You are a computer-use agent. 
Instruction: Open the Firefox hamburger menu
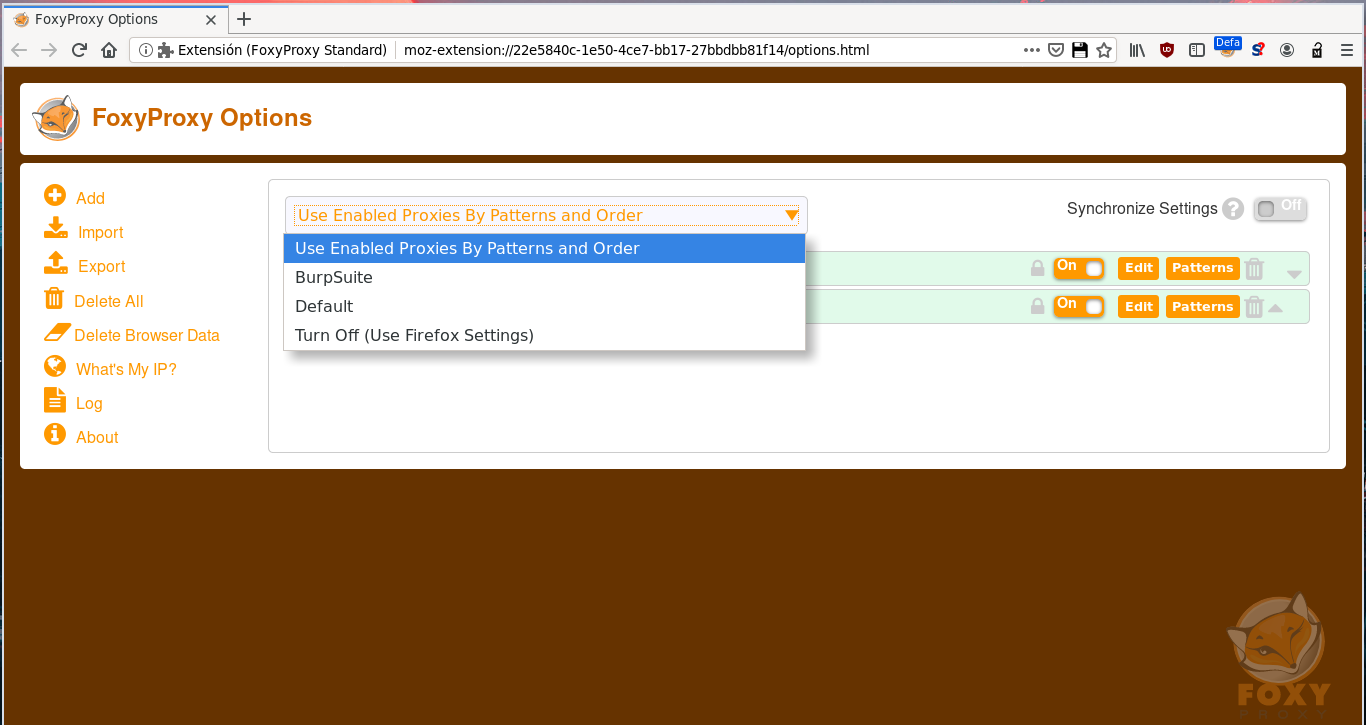click(1347, 50)
